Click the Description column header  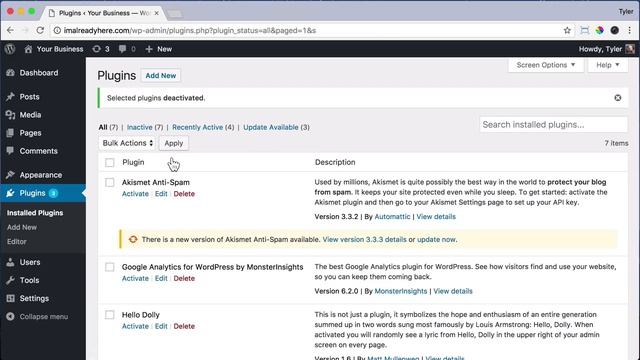[335, 162]
